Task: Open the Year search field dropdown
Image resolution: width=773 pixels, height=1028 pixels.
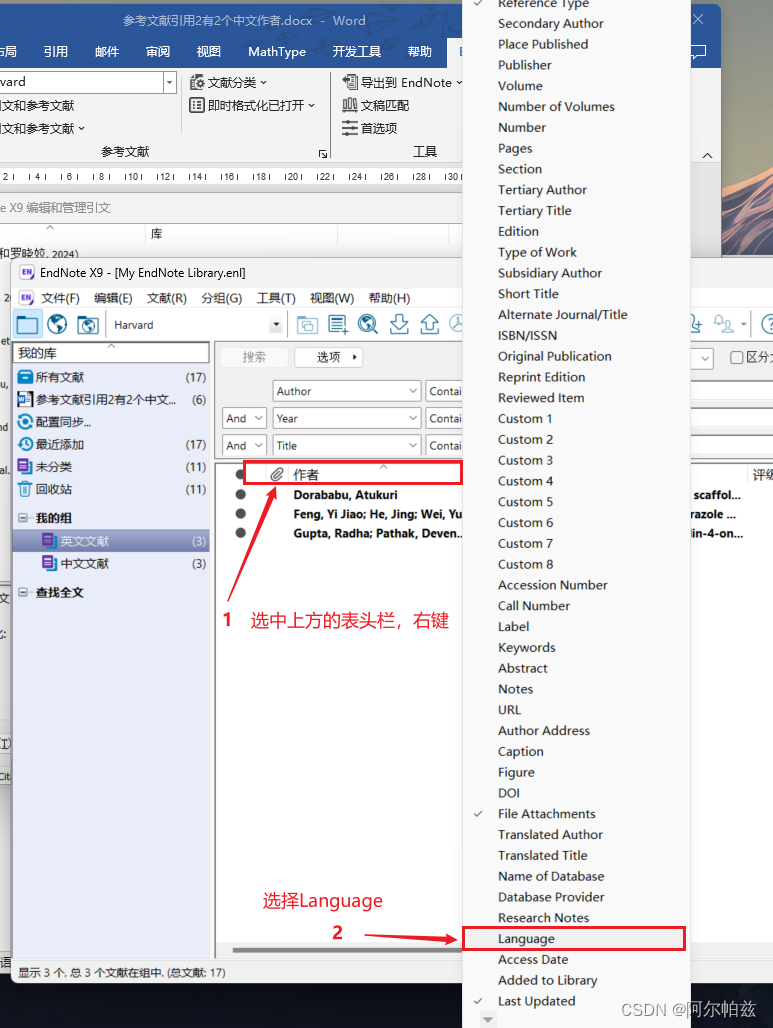Action: click(413, 418)
